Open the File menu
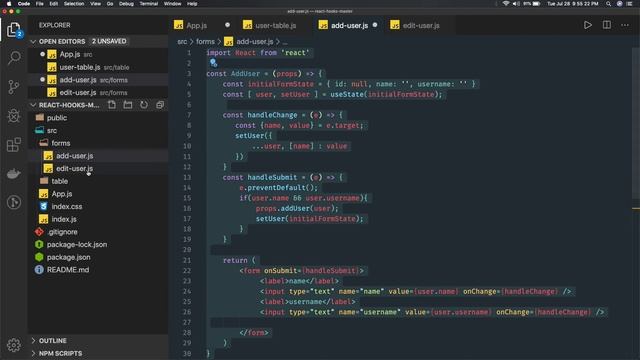 pos(40,4)
